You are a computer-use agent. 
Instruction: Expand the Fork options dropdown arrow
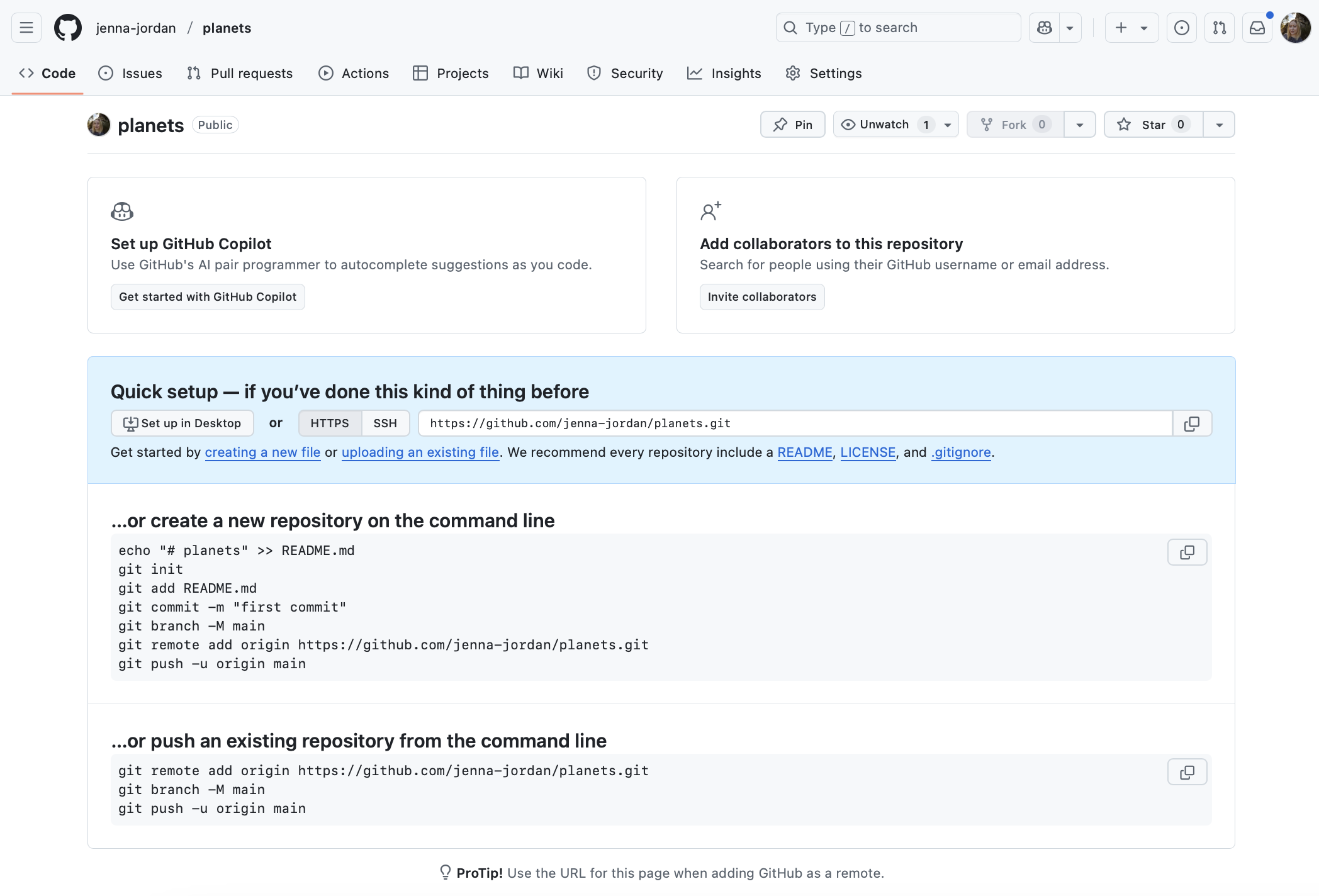[1080, 125]
